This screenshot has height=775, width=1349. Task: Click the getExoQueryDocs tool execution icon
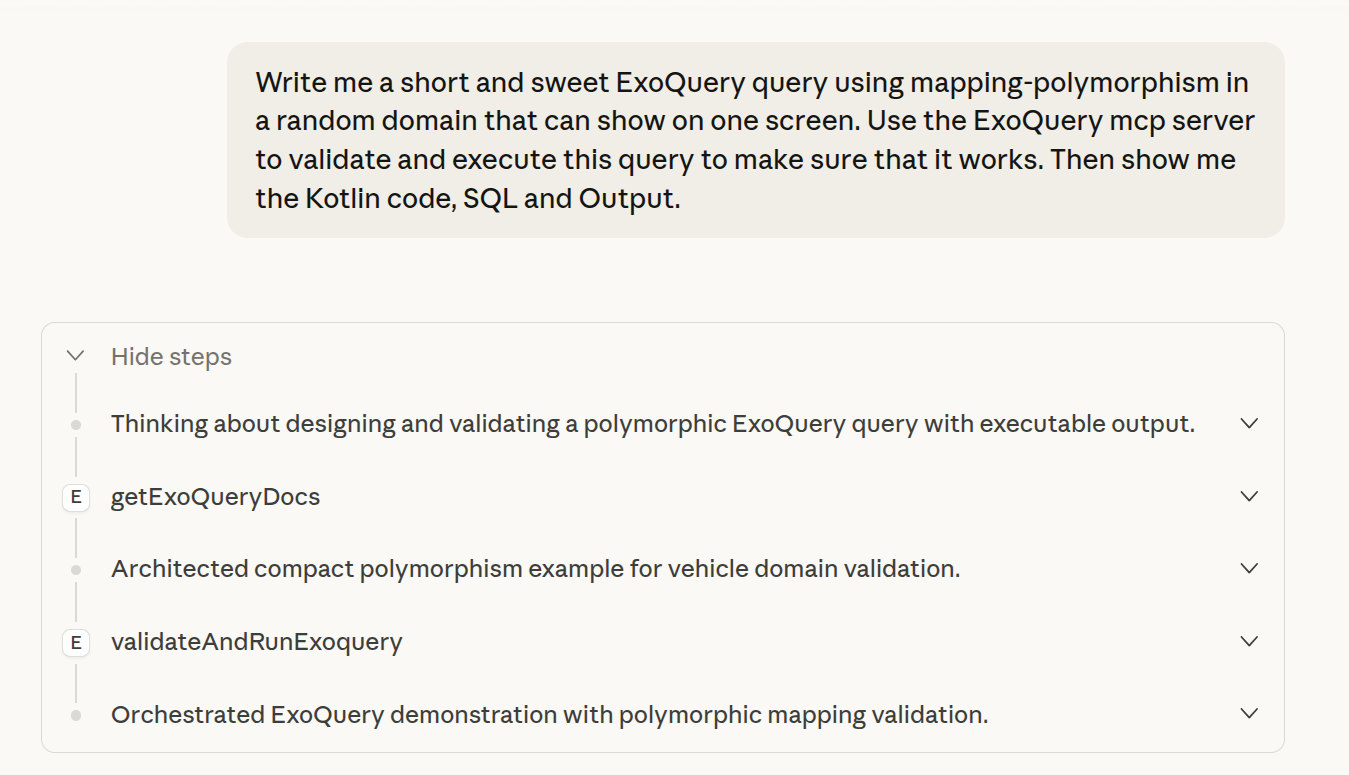[75, 496]
